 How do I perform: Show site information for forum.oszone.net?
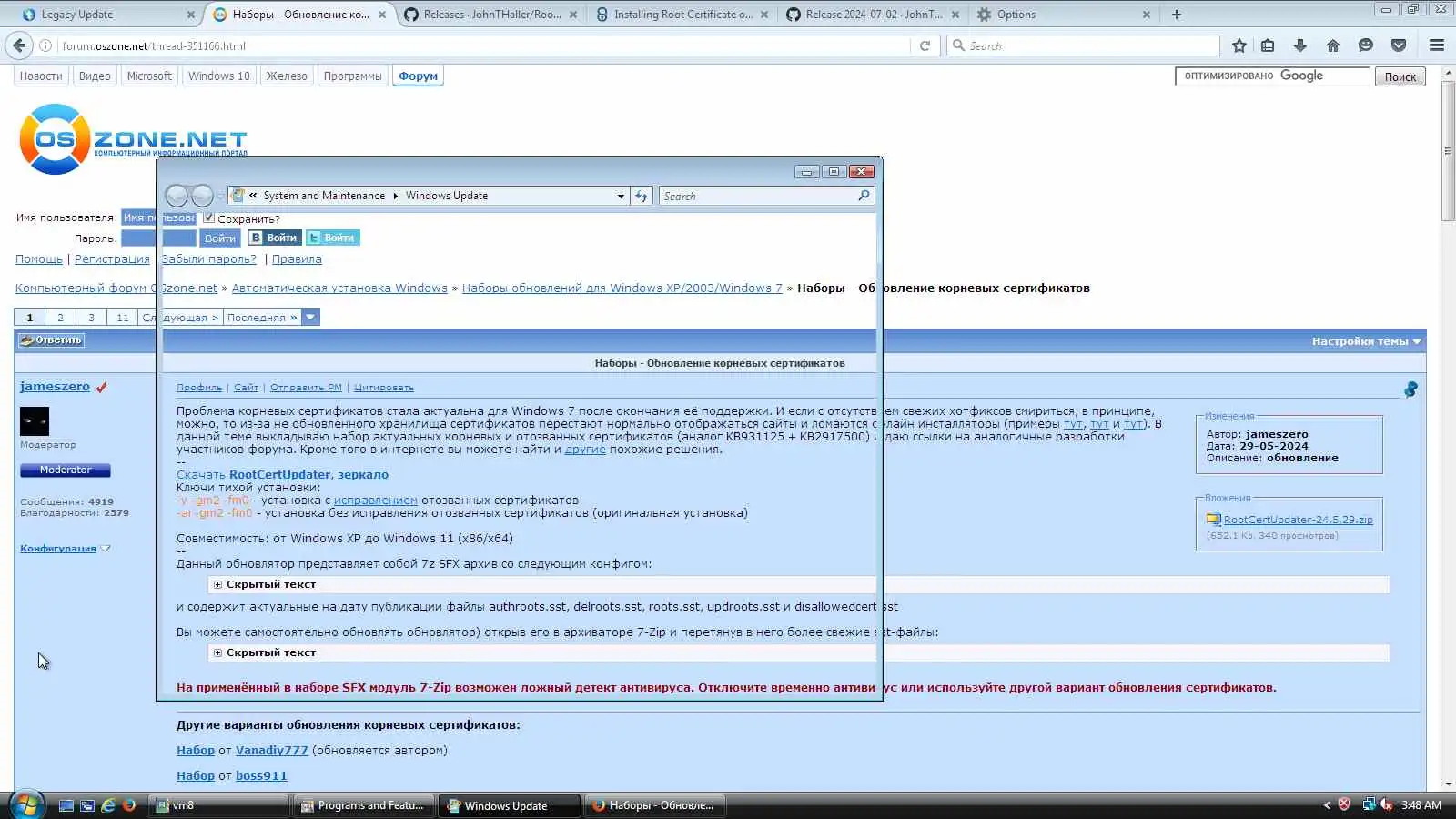tap(45, 45)
